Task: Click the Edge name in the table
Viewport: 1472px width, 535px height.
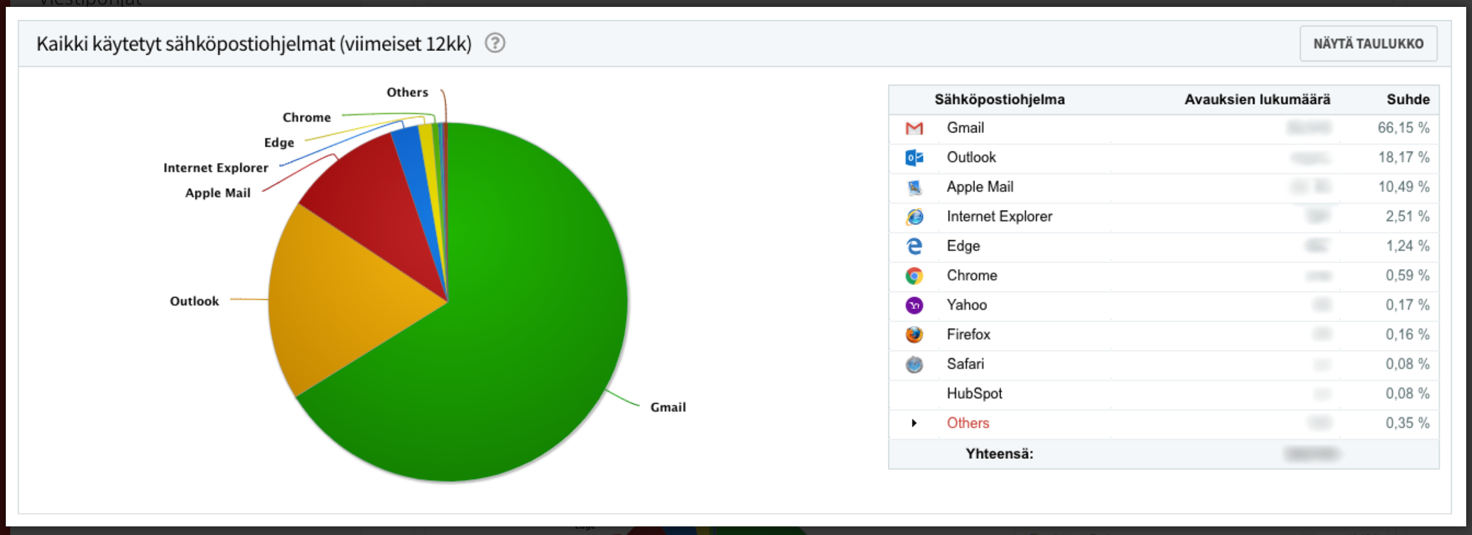Action: point(964,246)
